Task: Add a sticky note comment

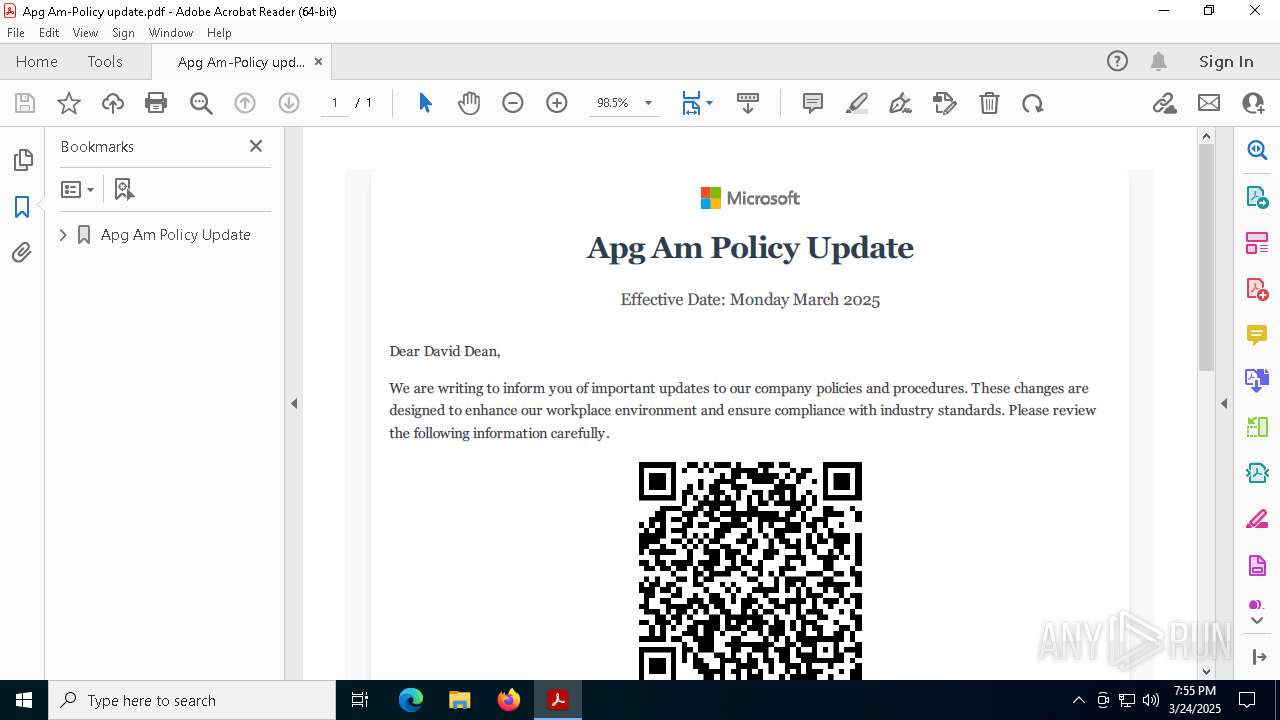Action: click(813, 103)
